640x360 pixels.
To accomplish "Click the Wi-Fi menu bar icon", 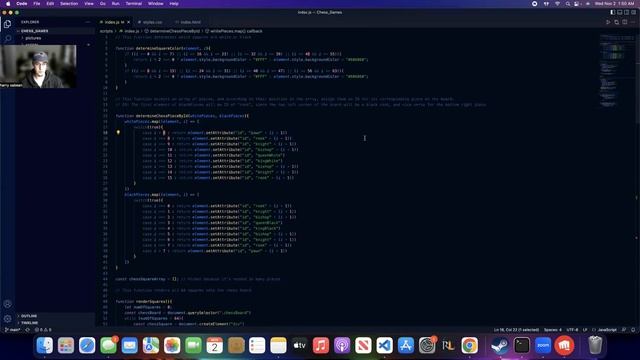I will pos(558,4).
